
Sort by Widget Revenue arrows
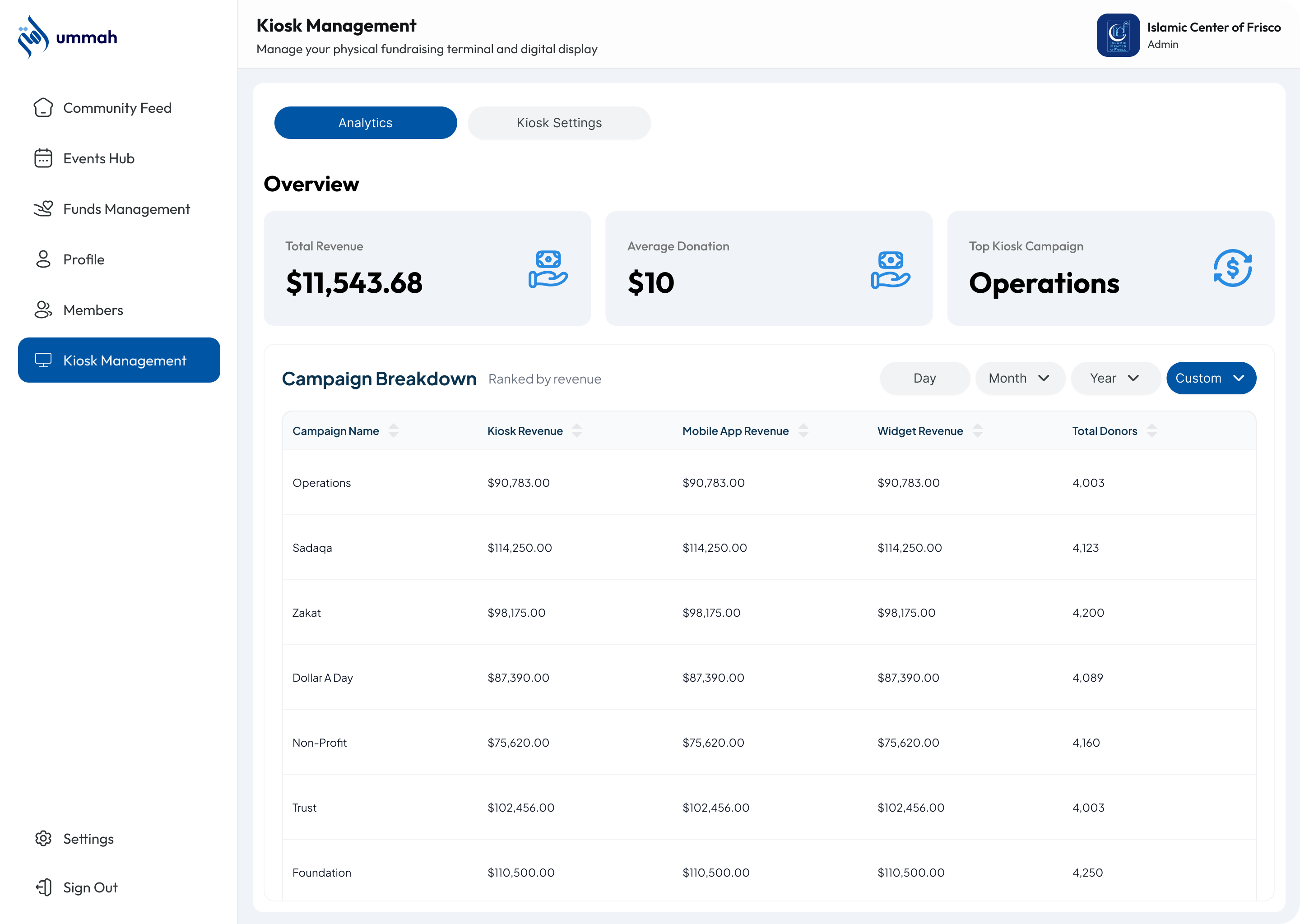pos(977,431)
